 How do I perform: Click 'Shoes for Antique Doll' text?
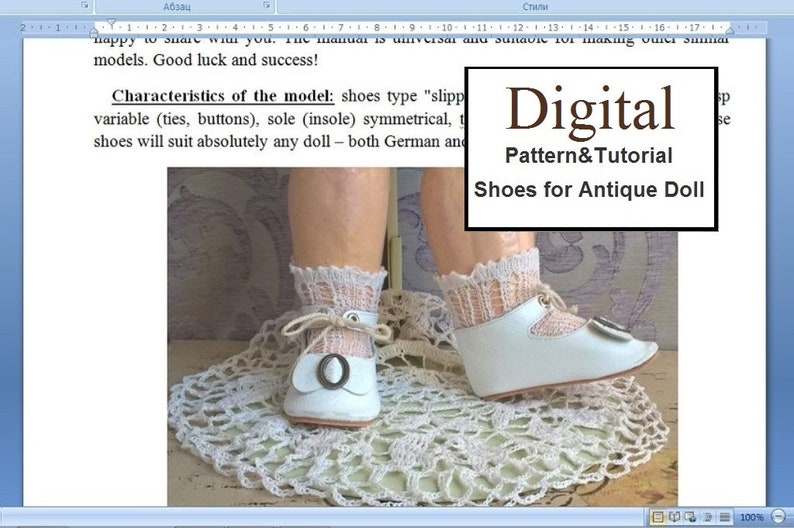pyautogui.click(x=589, y=190)
